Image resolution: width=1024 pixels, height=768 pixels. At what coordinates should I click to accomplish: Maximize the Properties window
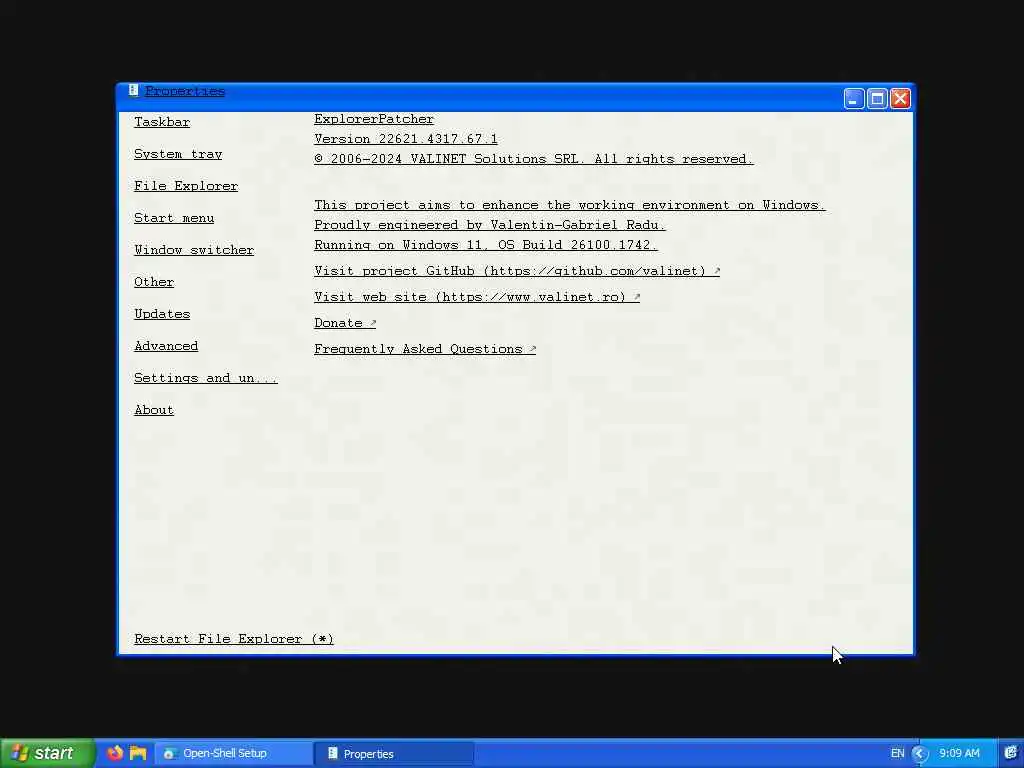(x=877, y=99)
